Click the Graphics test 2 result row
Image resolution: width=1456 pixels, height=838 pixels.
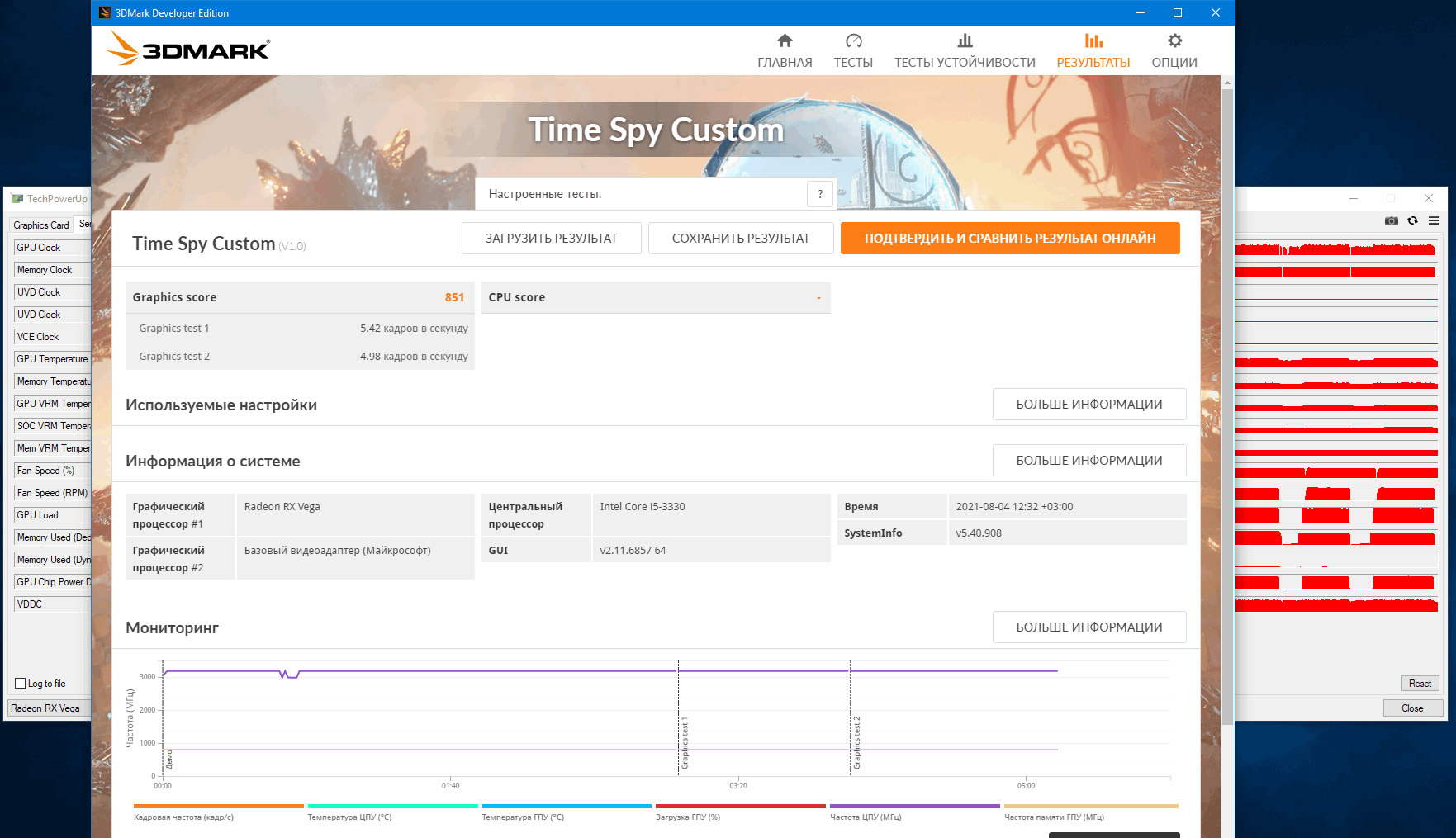300,357
